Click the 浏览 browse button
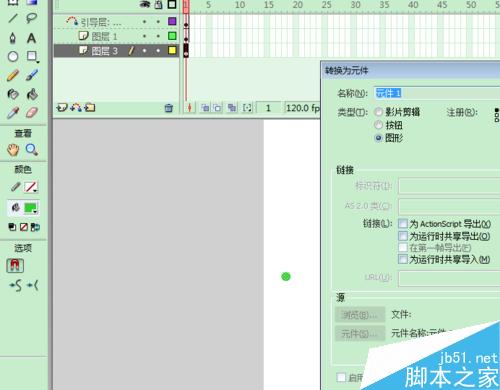 pos(360,314)
